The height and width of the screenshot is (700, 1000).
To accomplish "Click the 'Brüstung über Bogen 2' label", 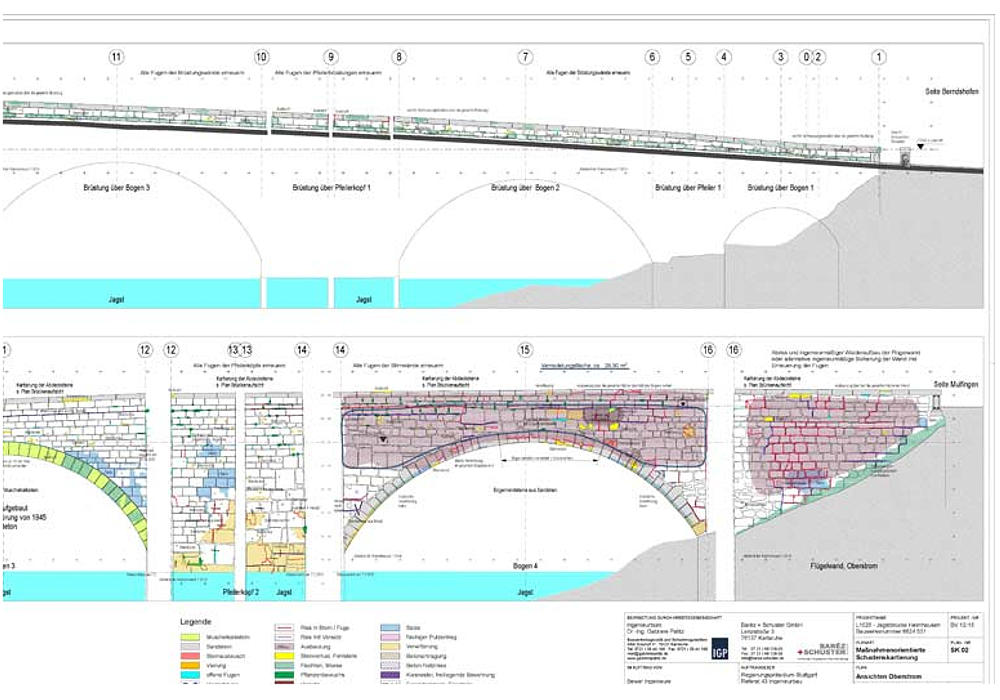I will [525, 188].
